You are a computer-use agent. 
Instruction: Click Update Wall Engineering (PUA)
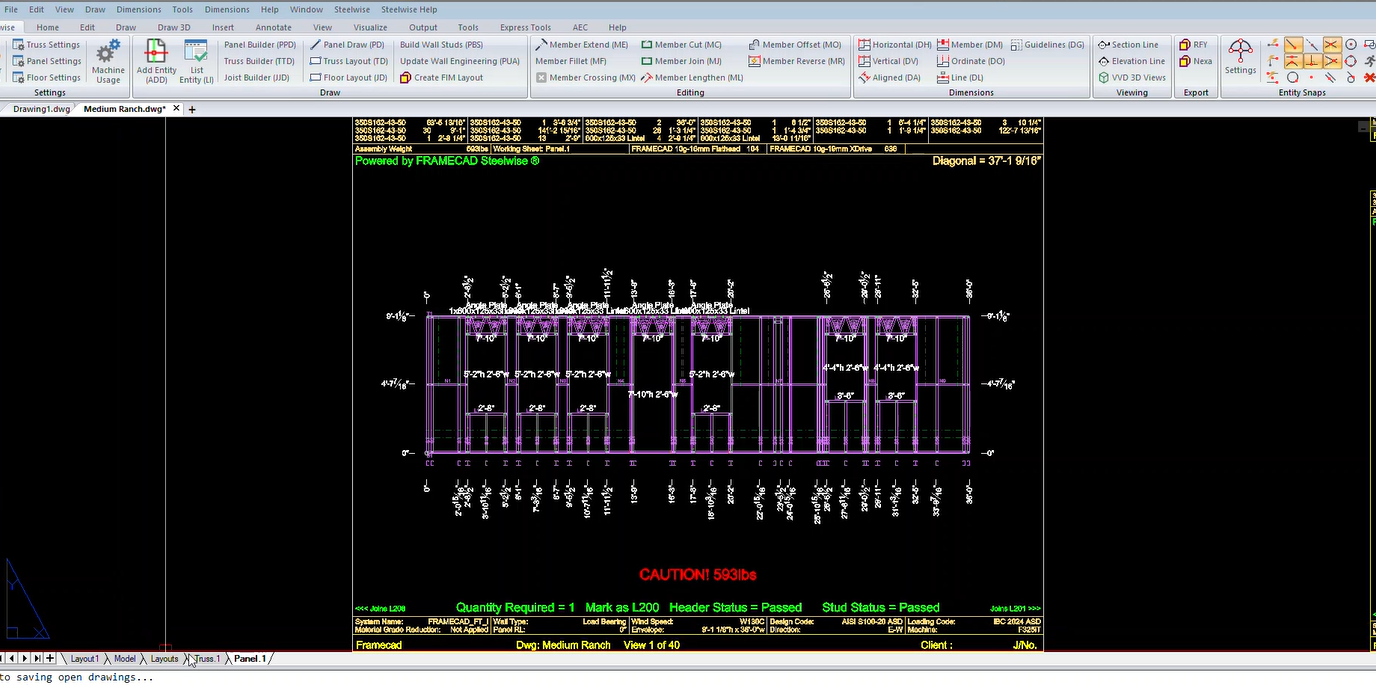(459, 60)
